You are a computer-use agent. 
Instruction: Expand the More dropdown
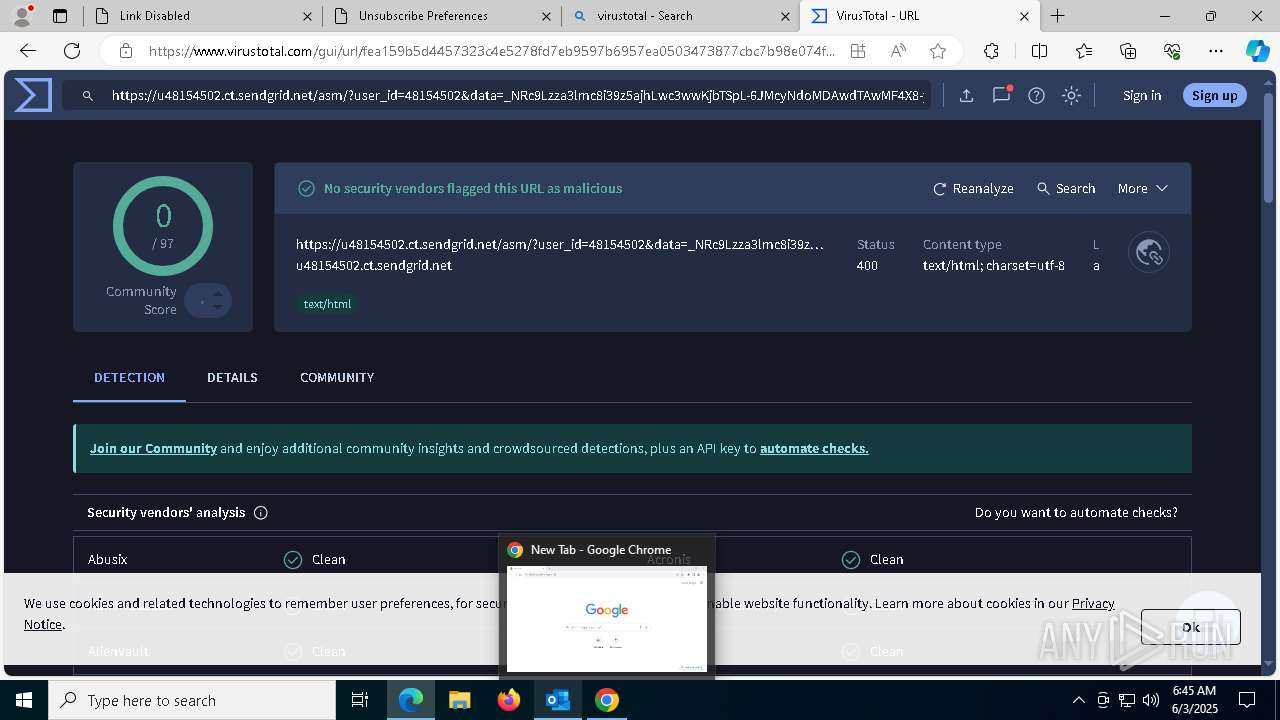(1142, 188)
